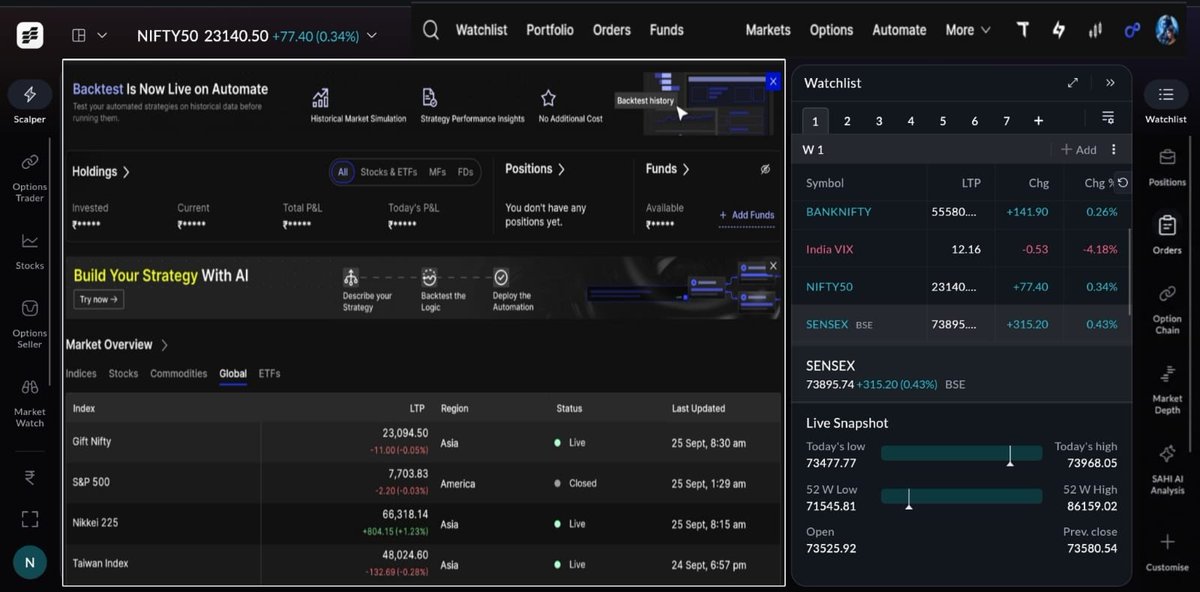1200x592 pixels.
Task: Add a new watchlist tab
Action: pos(1038,121)
